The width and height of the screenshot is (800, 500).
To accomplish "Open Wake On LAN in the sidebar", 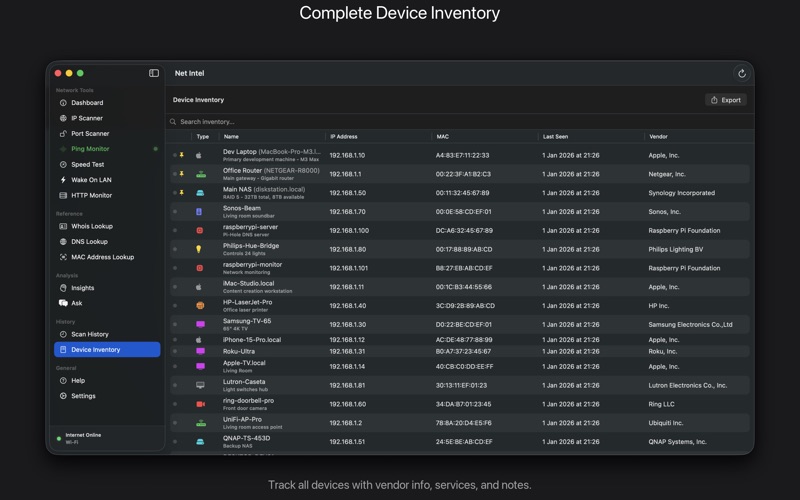I will (x=107, y=180).
